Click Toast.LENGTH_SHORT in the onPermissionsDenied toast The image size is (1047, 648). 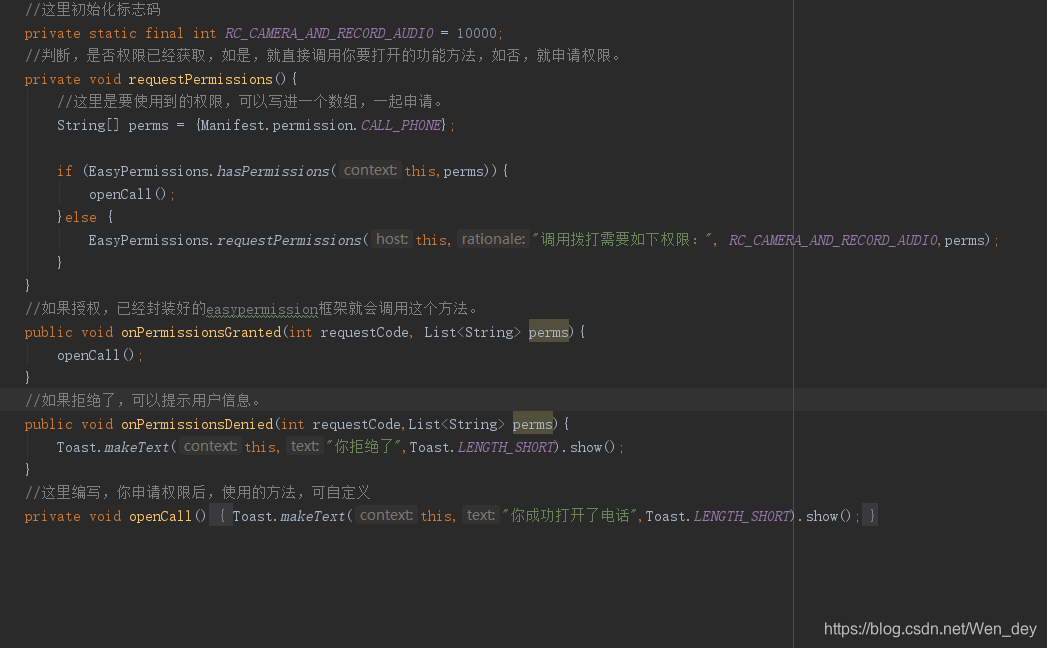[x=483, y=448]
